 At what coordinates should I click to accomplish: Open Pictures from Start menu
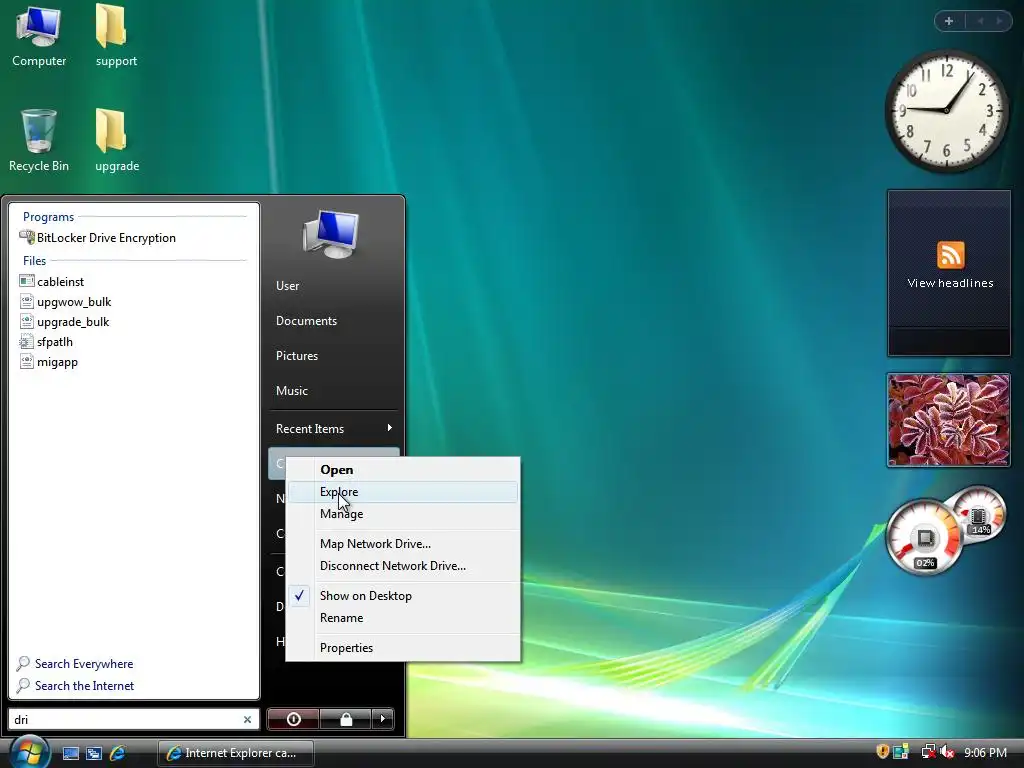tap(296, 356)
